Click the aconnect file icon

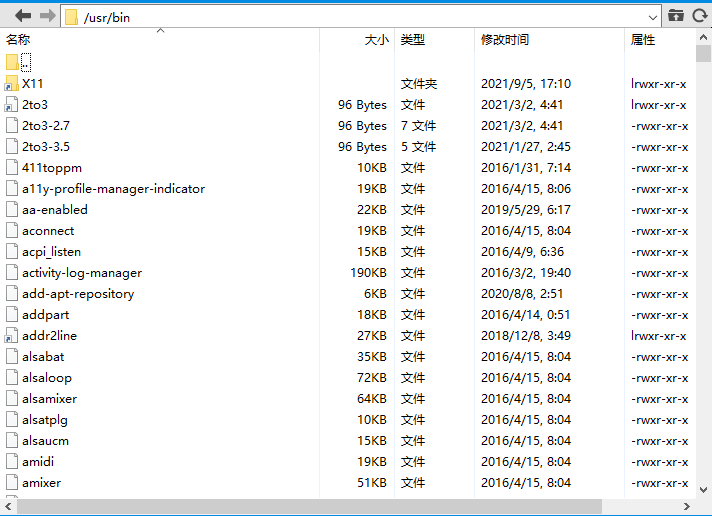point(12,230)
